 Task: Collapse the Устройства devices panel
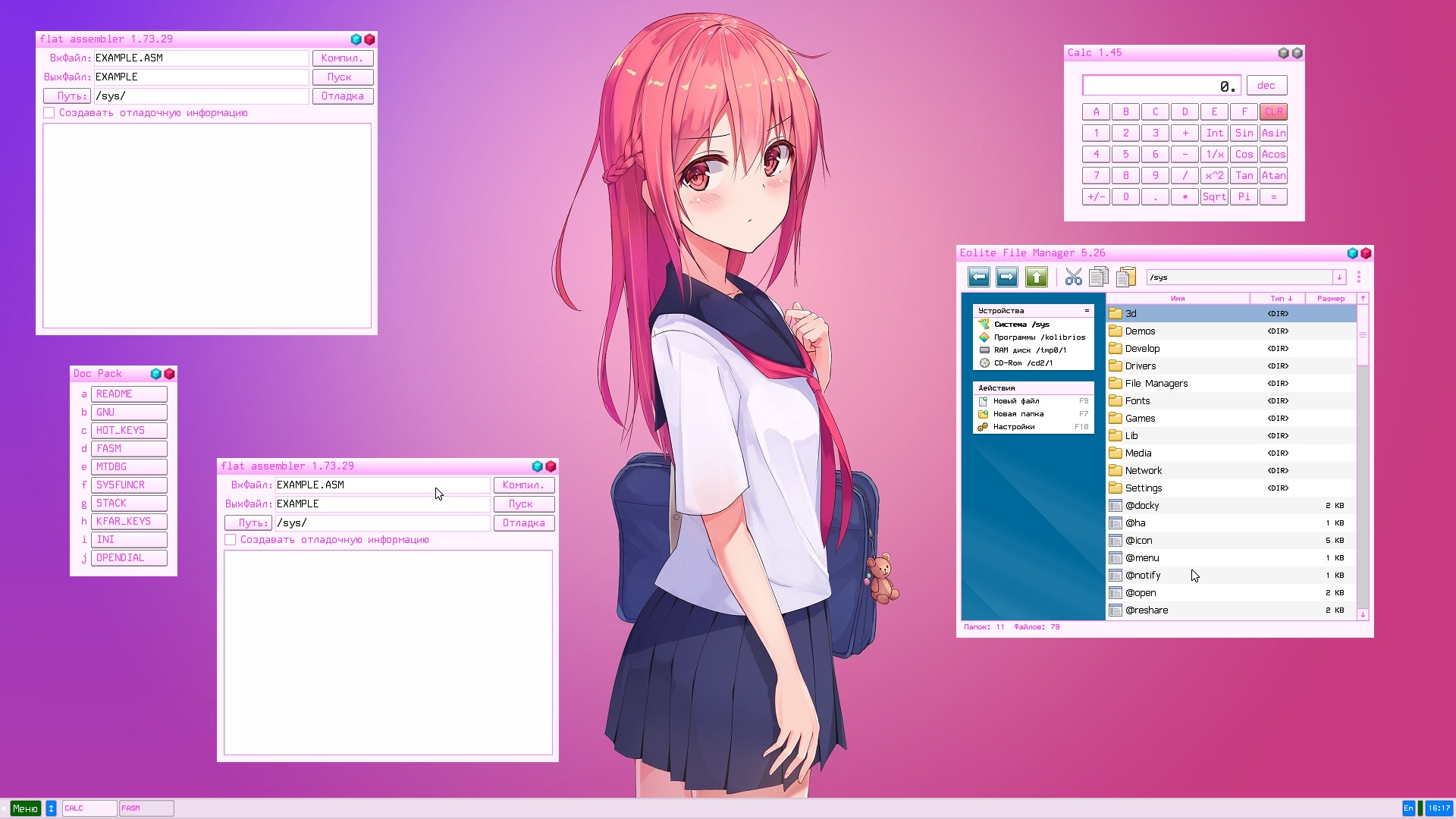(1087, 311)
